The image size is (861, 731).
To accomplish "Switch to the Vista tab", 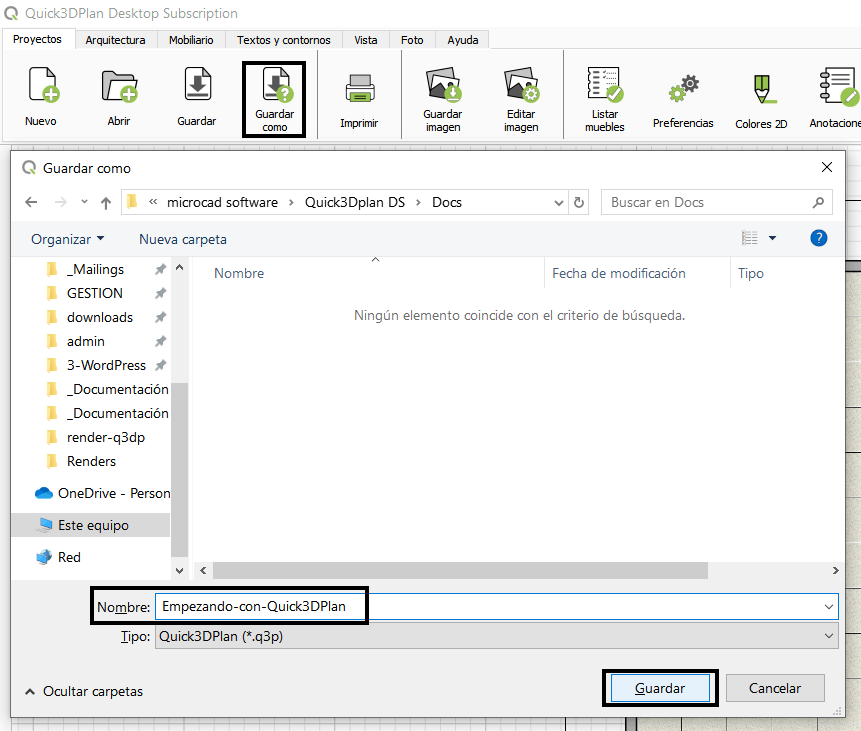I will coord(366,40).
